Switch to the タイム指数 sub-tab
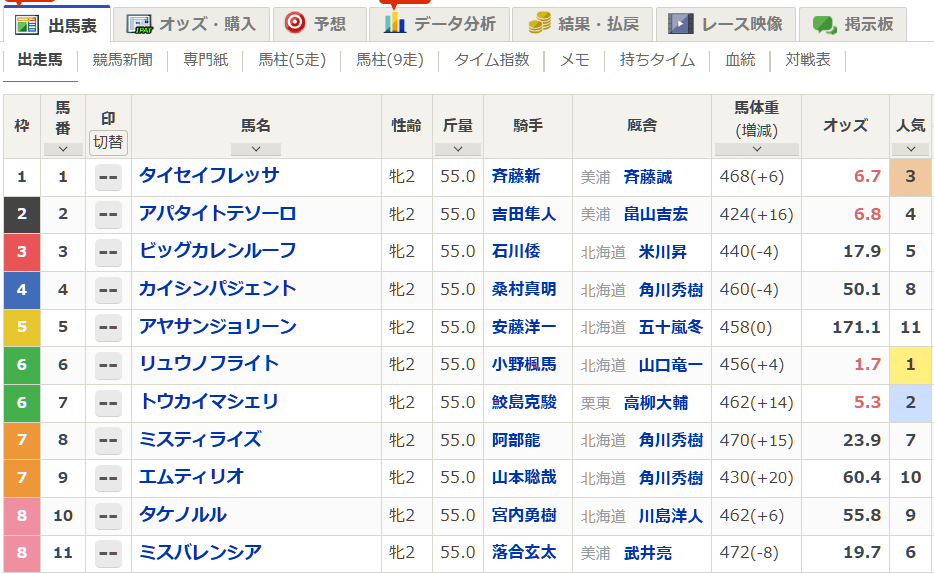 491,60
